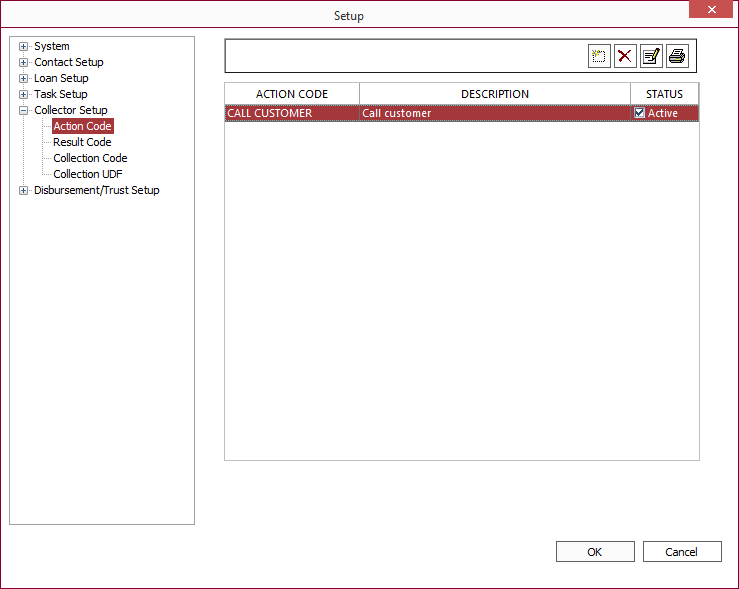Select the Loan Setup label
This screenshot has height=589, width=739.
pos(61,78)
